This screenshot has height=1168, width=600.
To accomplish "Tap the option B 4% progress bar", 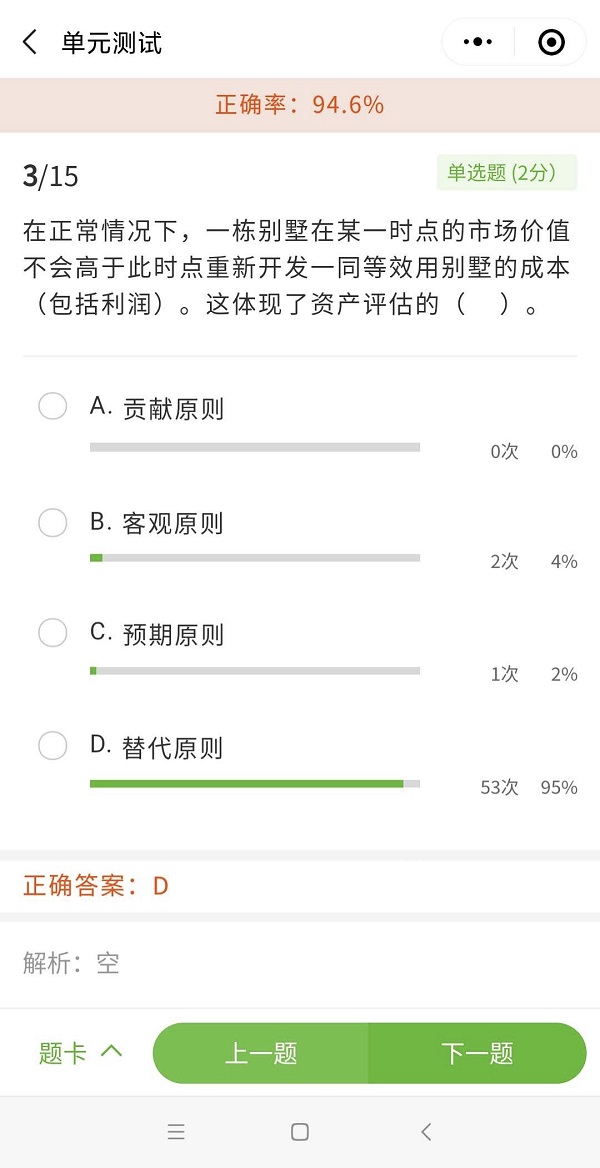I will 255,558.
